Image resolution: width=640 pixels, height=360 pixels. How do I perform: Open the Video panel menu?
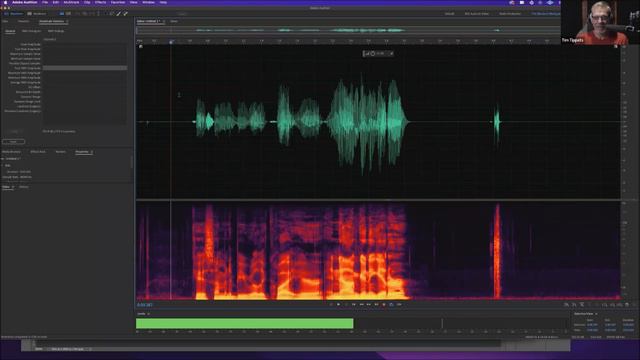click(x=13, y=187)
